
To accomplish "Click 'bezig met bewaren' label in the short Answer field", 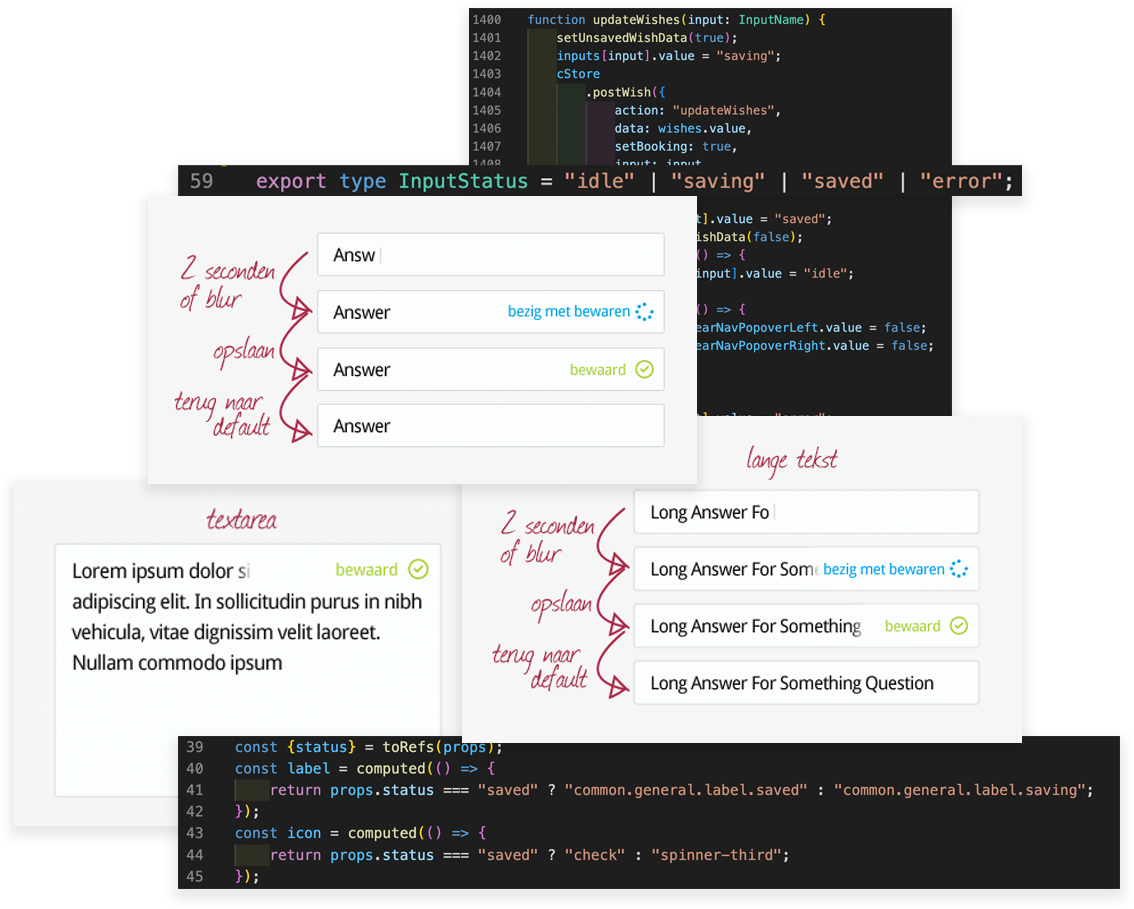I will coord(568,312).
